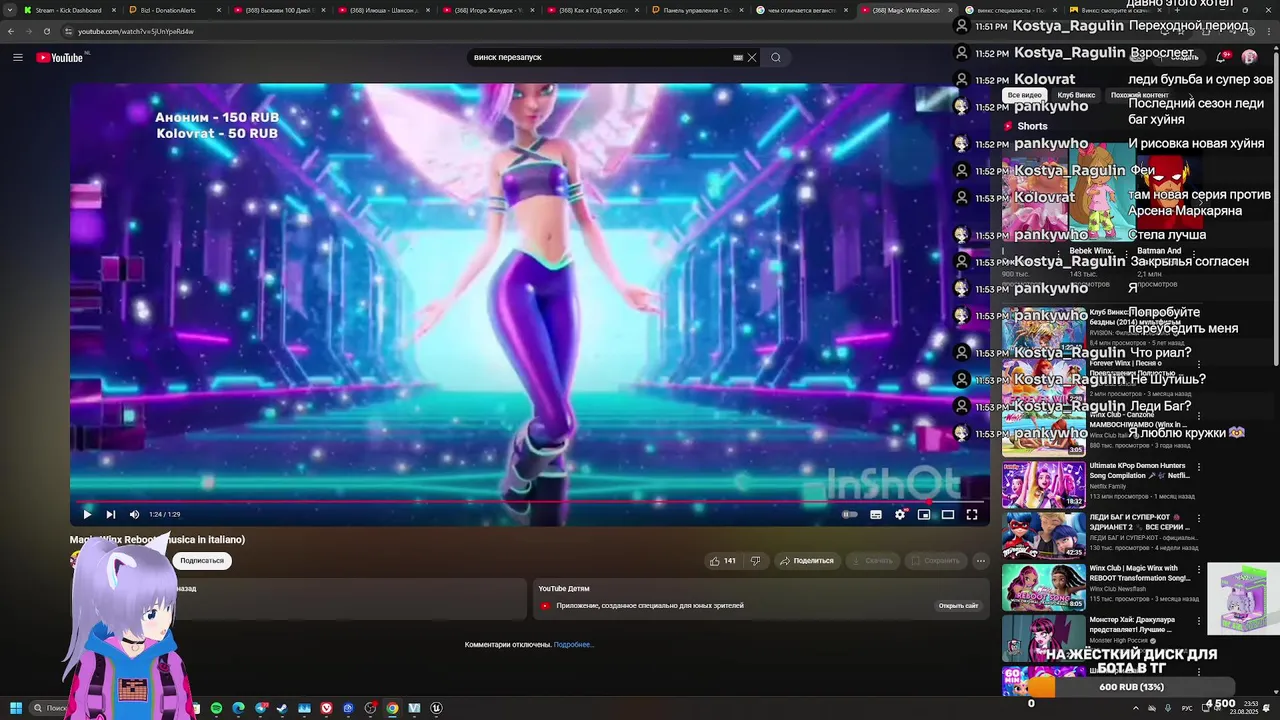Open player settings gear
The image size is (1280, 720).
tap(900, 514)
